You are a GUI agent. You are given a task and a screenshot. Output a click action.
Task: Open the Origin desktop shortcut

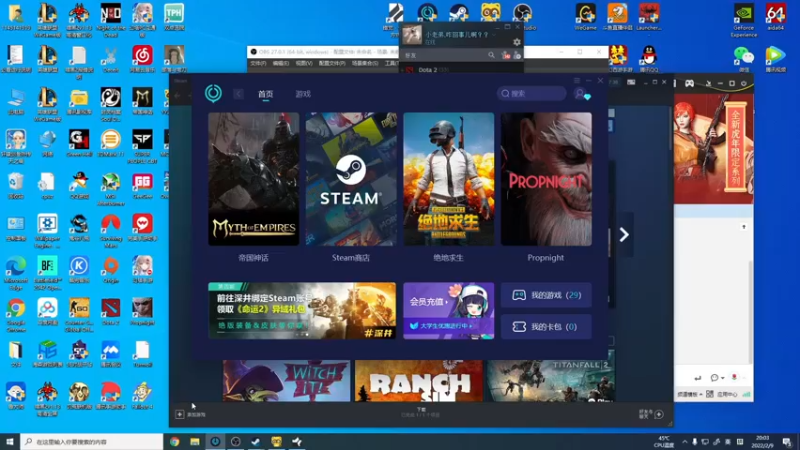point(111,270)
